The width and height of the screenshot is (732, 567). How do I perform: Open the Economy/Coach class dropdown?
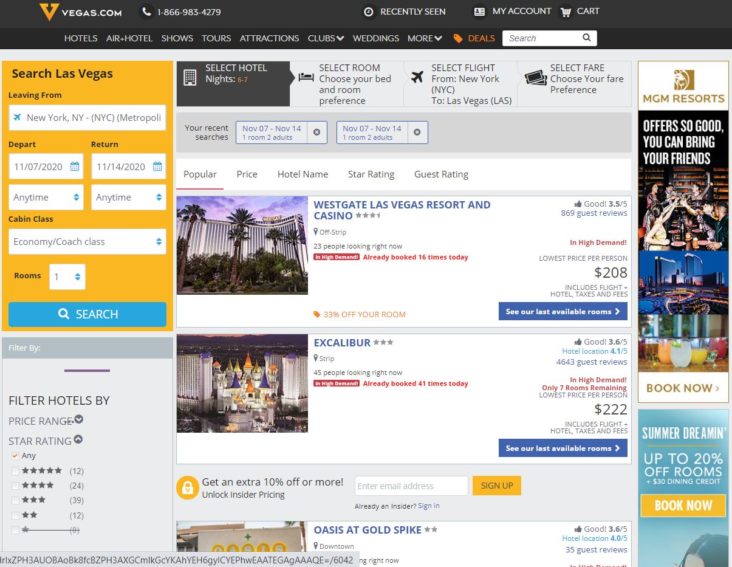[87, 241]
